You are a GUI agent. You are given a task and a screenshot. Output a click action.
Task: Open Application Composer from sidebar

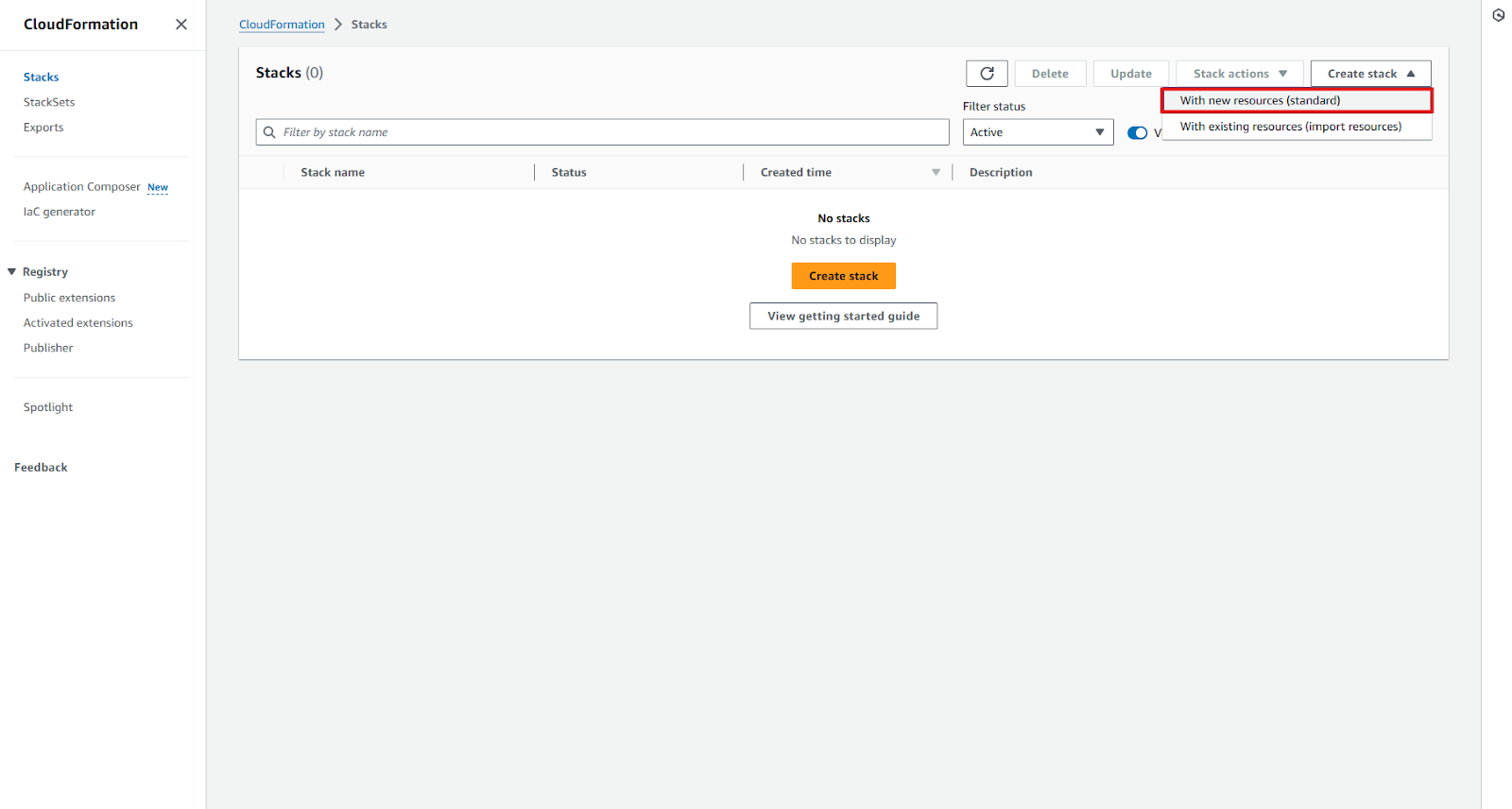(81, 187)
